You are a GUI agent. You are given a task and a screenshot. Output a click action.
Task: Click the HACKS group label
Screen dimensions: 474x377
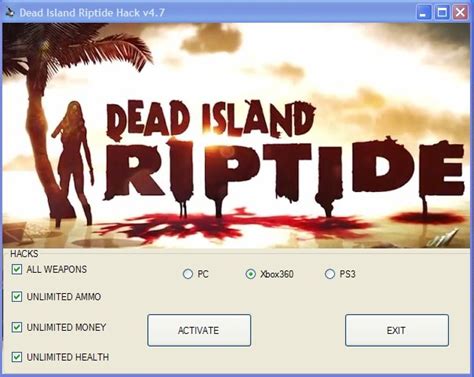tap(24, 254)
